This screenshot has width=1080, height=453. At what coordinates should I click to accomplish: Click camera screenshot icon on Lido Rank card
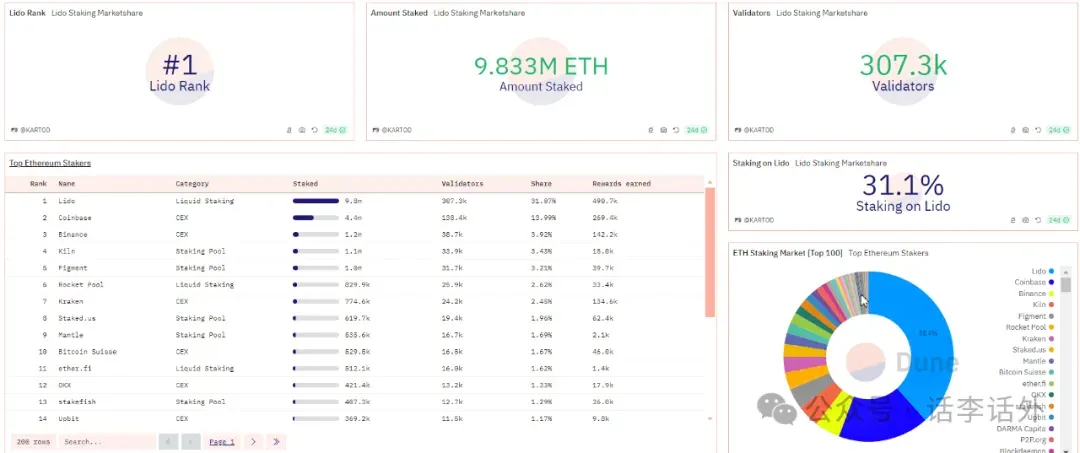tap(302, 129)
